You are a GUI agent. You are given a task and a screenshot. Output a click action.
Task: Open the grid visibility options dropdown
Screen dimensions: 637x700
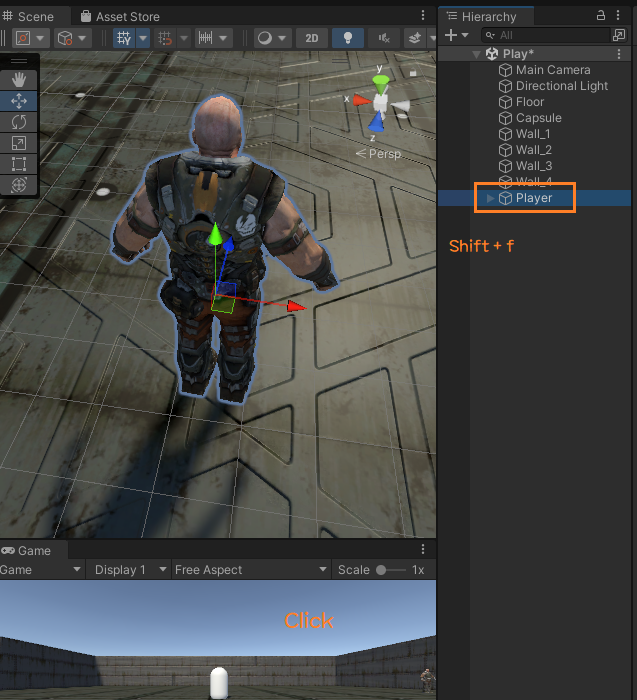(x=143, y=38)
